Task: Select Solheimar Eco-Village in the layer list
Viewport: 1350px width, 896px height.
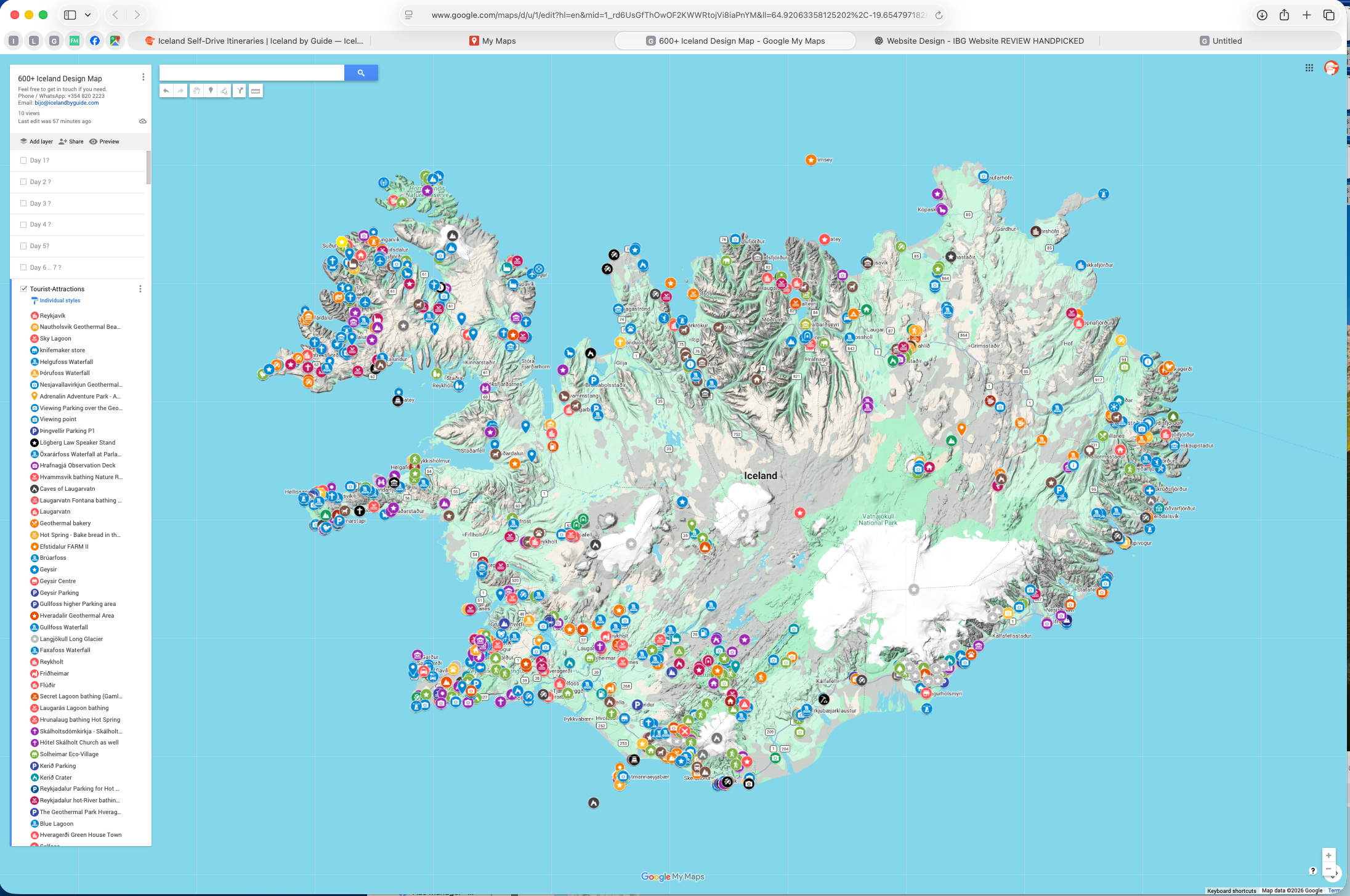Action: tap(69, 754)
